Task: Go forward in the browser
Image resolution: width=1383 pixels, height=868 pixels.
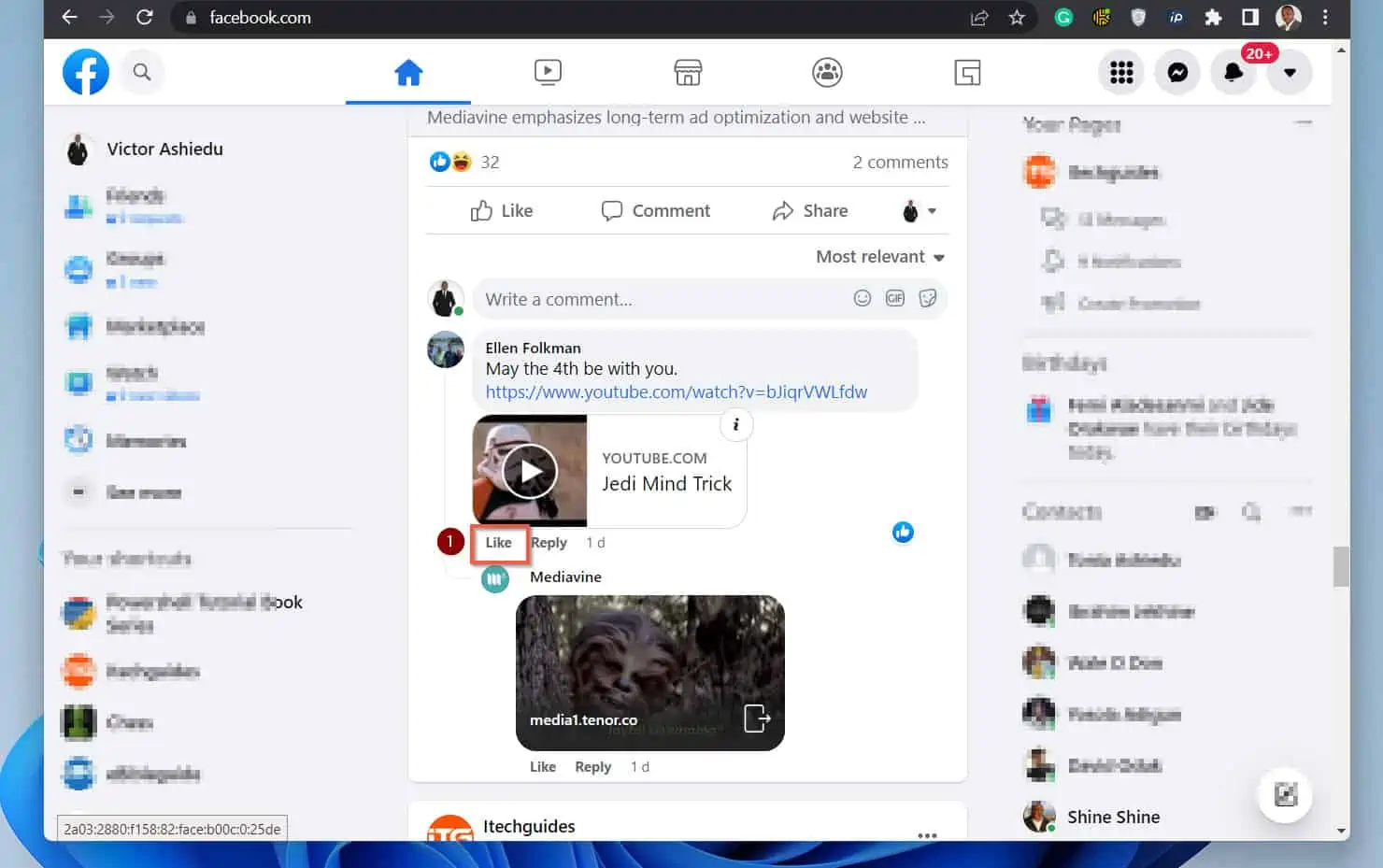Action: pyautogui.click(x=107, y=17)
